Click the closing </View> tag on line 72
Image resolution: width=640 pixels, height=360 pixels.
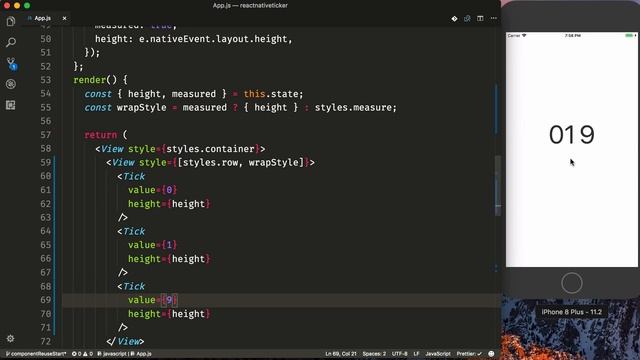coord(125,342)
